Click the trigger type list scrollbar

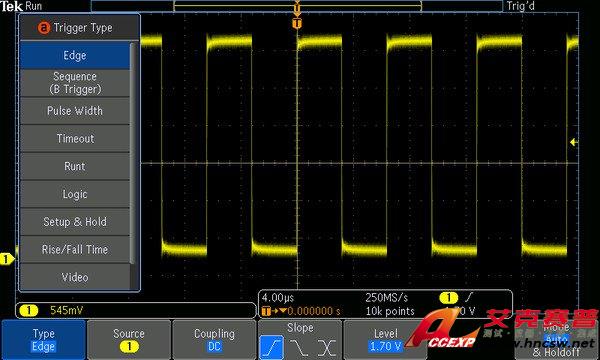click(133, 153)
